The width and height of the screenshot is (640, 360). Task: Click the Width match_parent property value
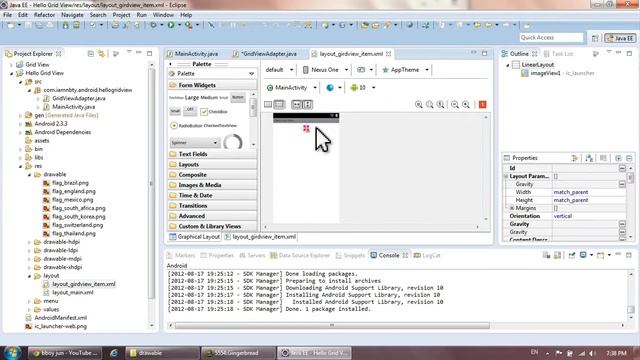pos(571,192)
